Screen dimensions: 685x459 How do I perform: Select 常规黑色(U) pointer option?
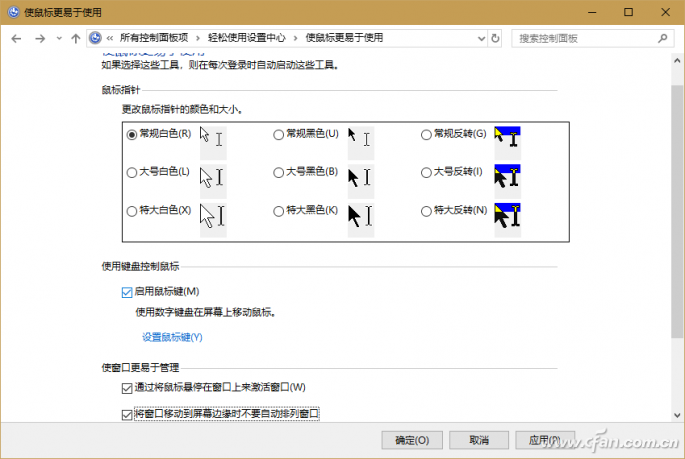(x=278, y=134)
